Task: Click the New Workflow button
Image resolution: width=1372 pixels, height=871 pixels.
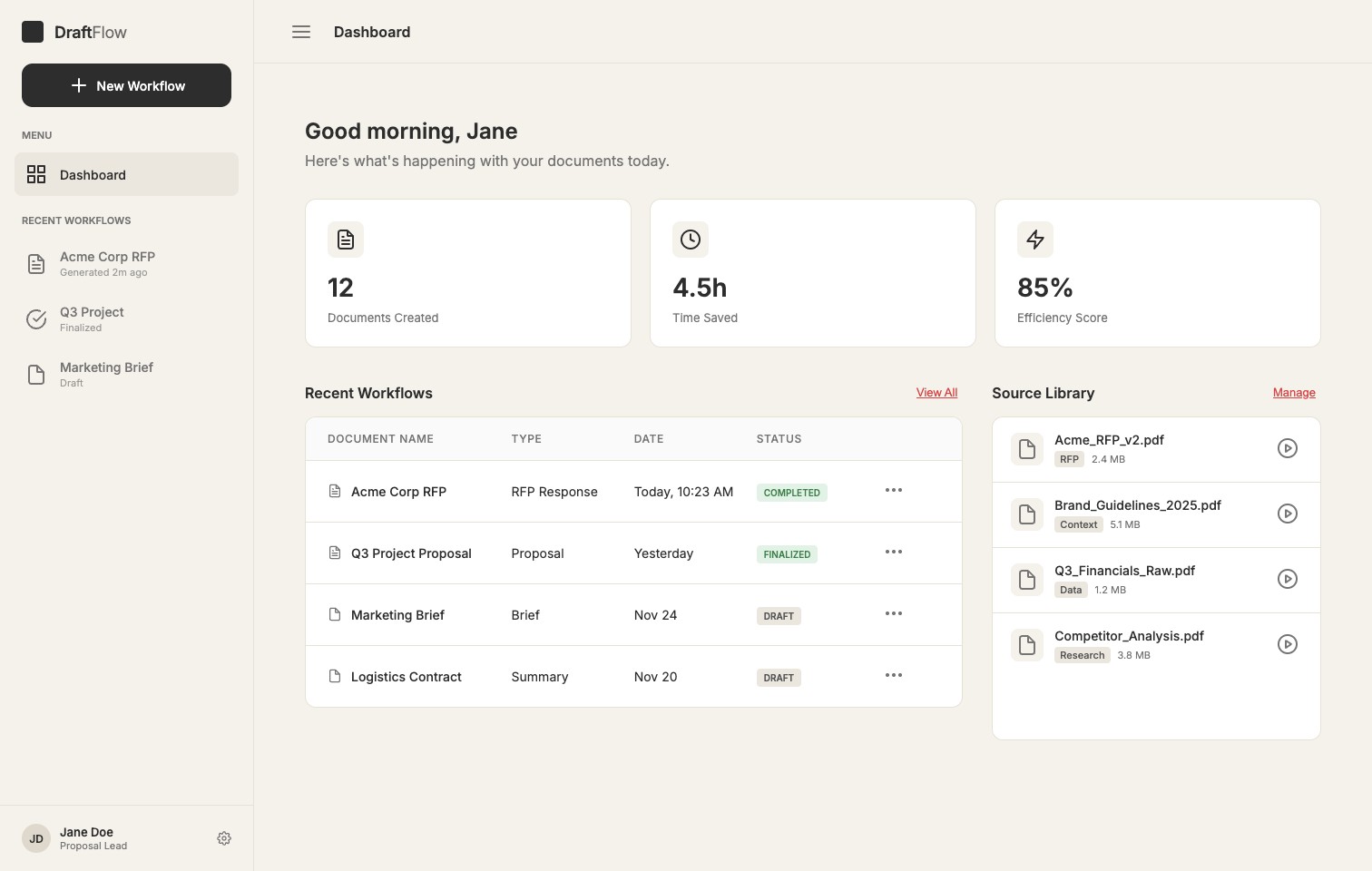Action: point(126,85)
